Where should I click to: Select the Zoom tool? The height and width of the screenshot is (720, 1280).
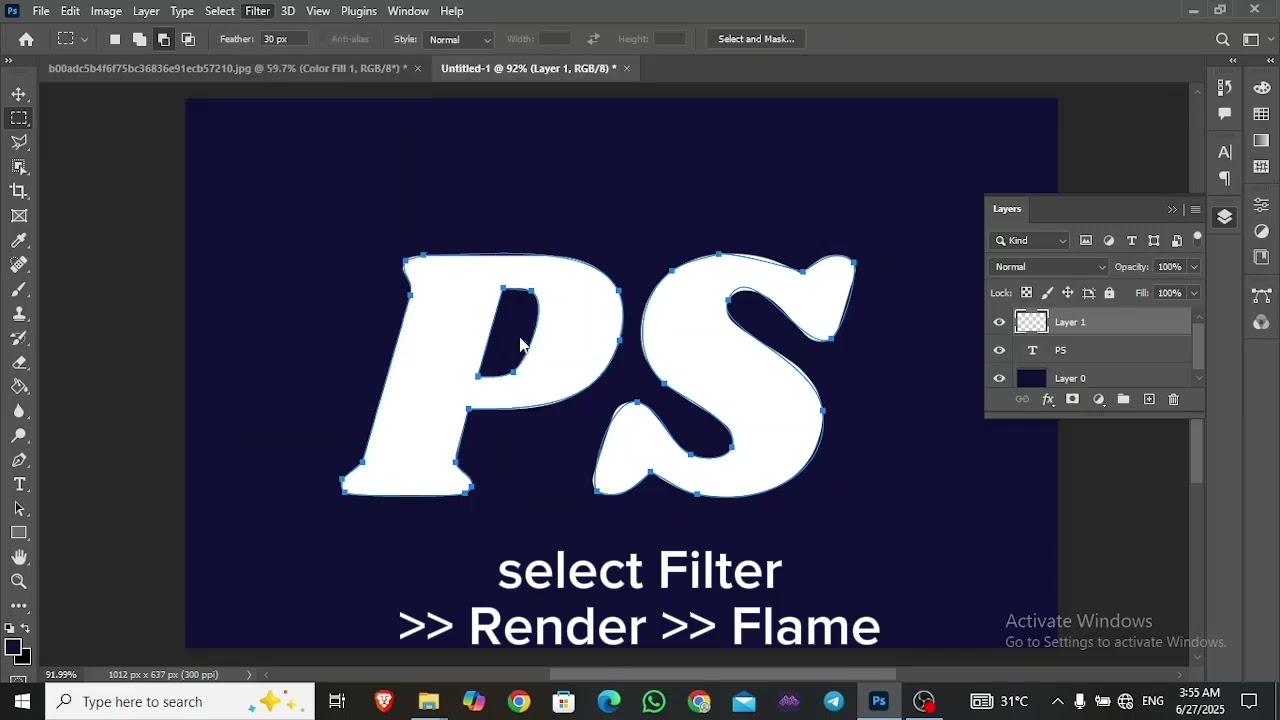[19, 581]
